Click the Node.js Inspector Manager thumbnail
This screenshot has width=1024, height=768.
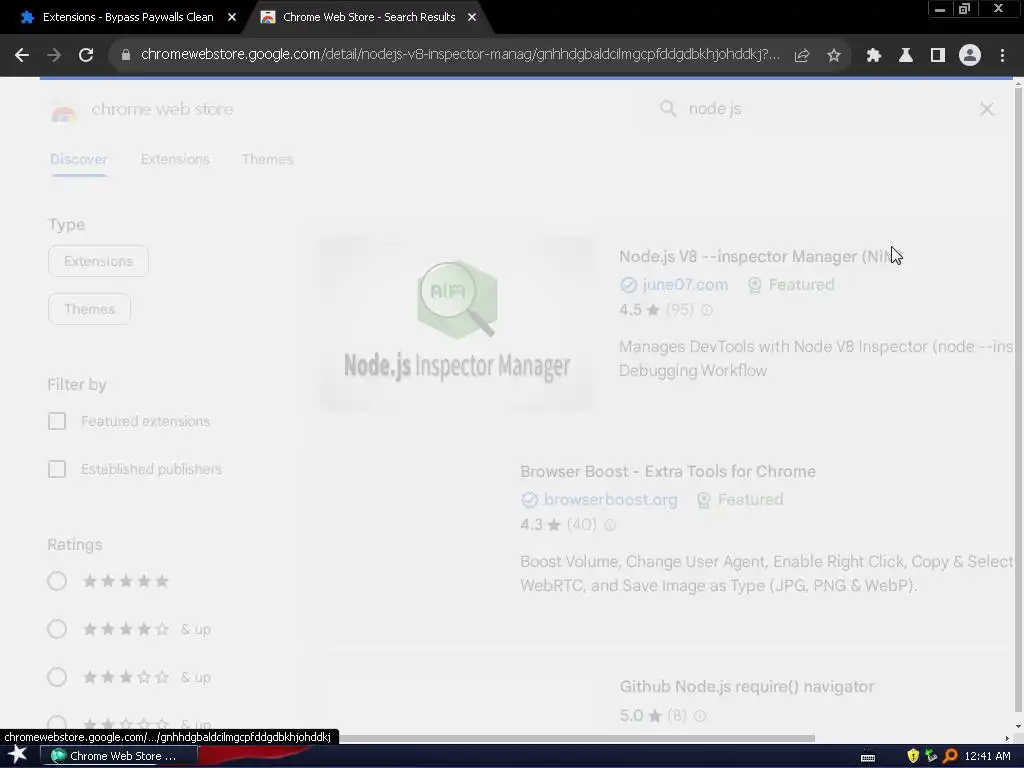(457, 324)
